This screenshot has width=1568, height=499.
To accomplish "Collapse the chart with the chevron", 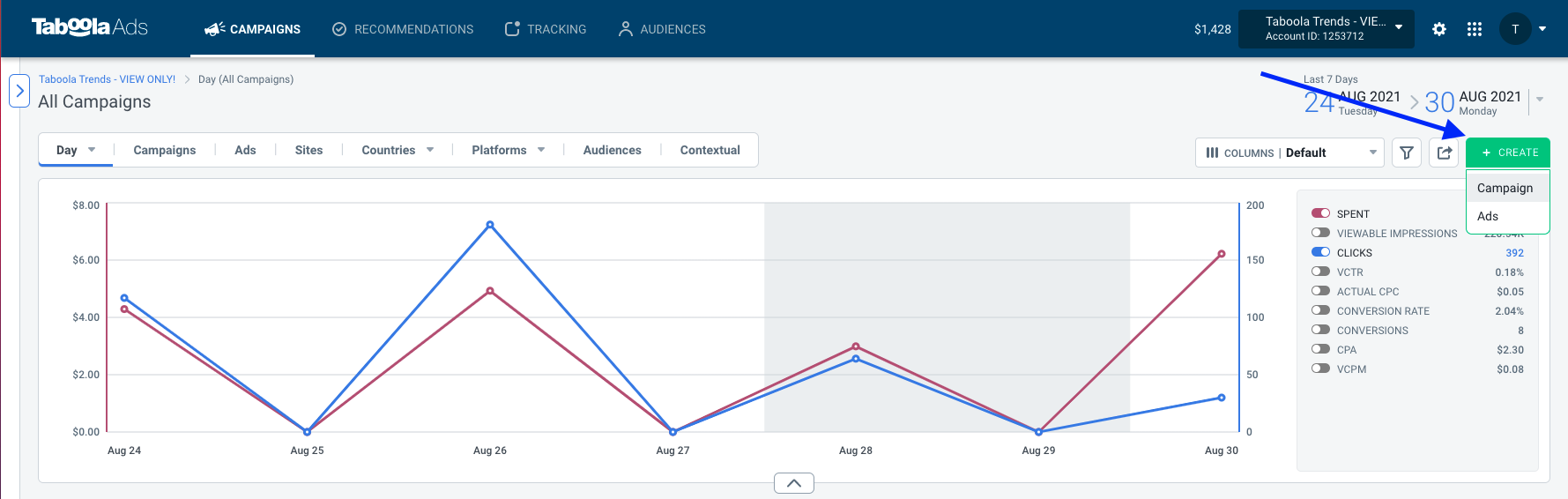I will [x=794, y=483].
